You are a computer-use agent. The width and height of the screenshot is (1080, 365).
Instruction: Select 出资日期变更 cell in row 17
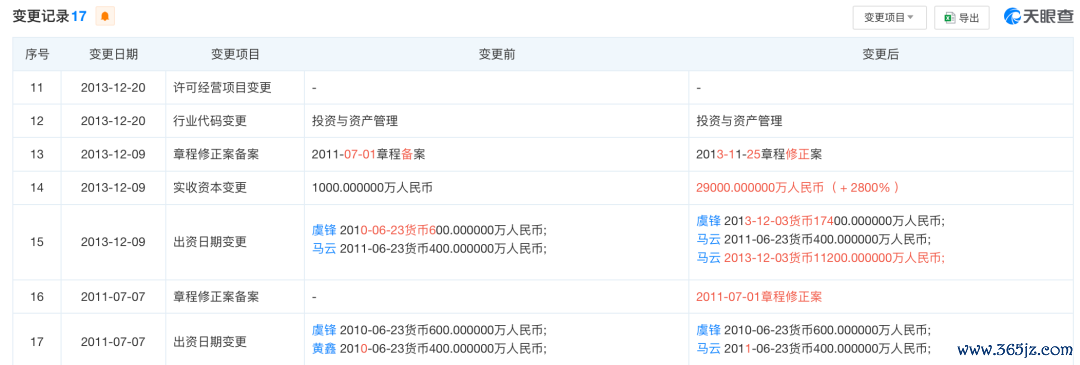[x=236, y=341]
